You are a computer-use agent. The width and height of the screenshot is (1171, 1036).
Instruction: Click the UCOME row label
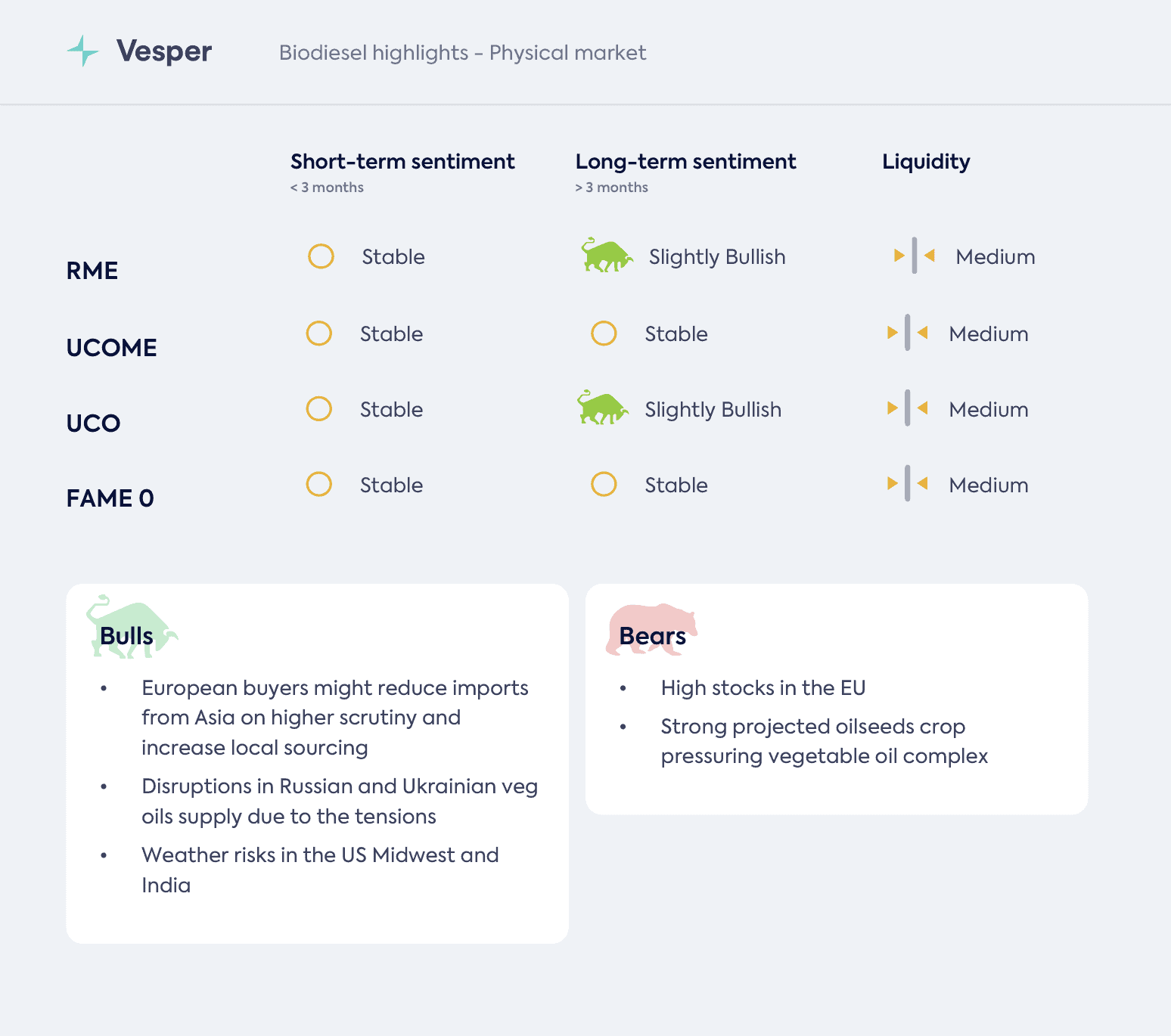112,348
